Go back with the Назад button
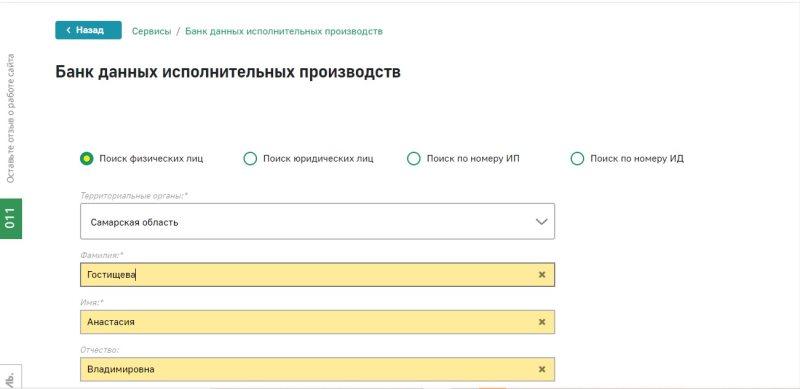Image resolution: width=800 pixels, height=389 pixels. (x=88, y=30)
